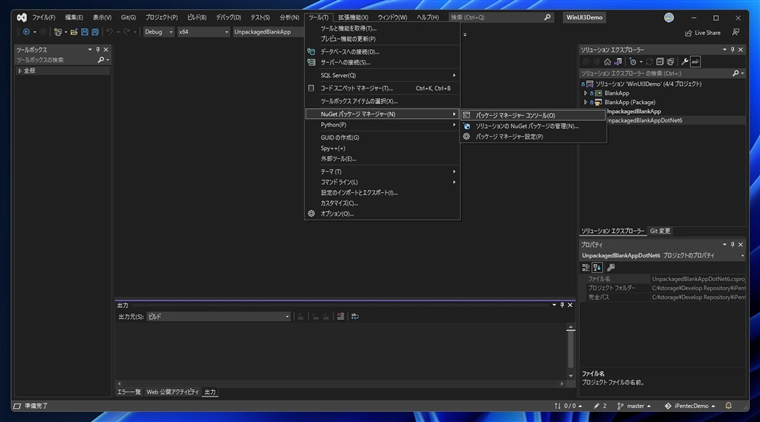The width and height of the screenshot is (760, 422).
Task: Click the navigate backward arrow icon
Action: (27, 32)
